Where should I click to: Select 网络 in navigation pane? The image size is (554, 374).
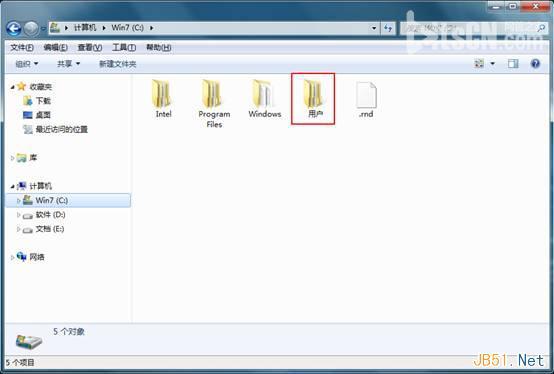pos(37,257)
